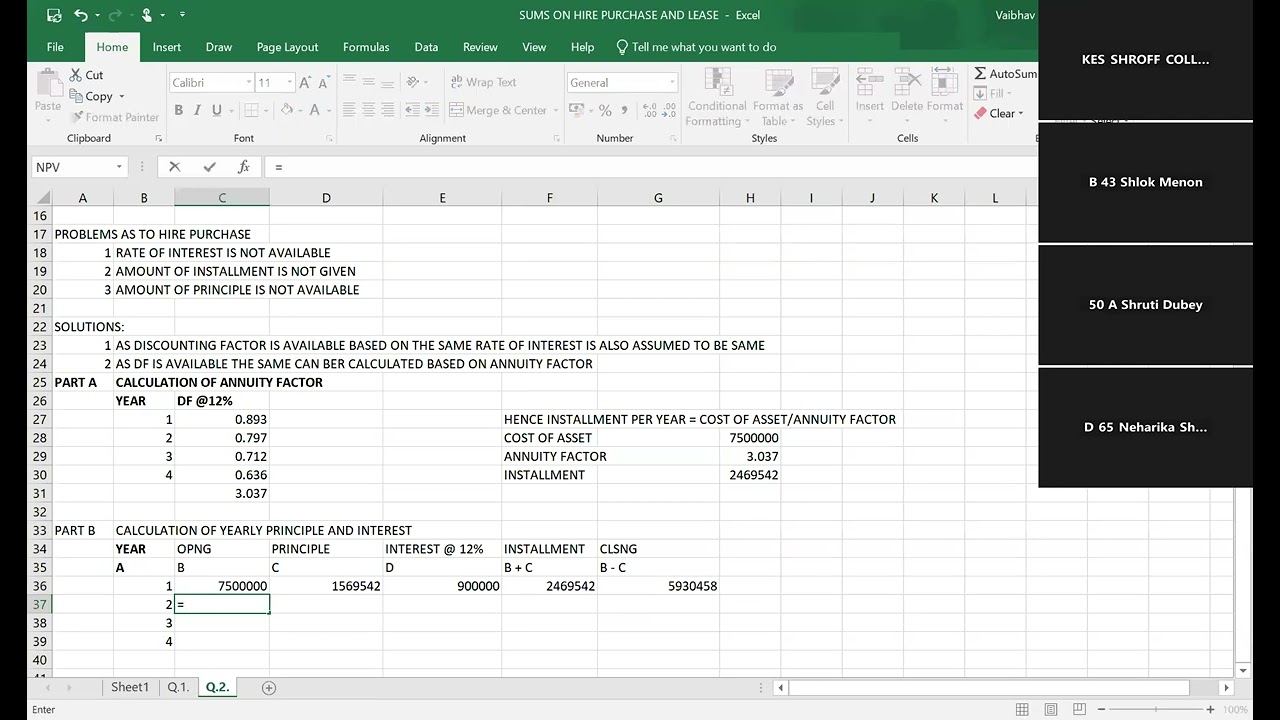
Task: Toggle Bold formatting
Action: (x=179, y=110)
